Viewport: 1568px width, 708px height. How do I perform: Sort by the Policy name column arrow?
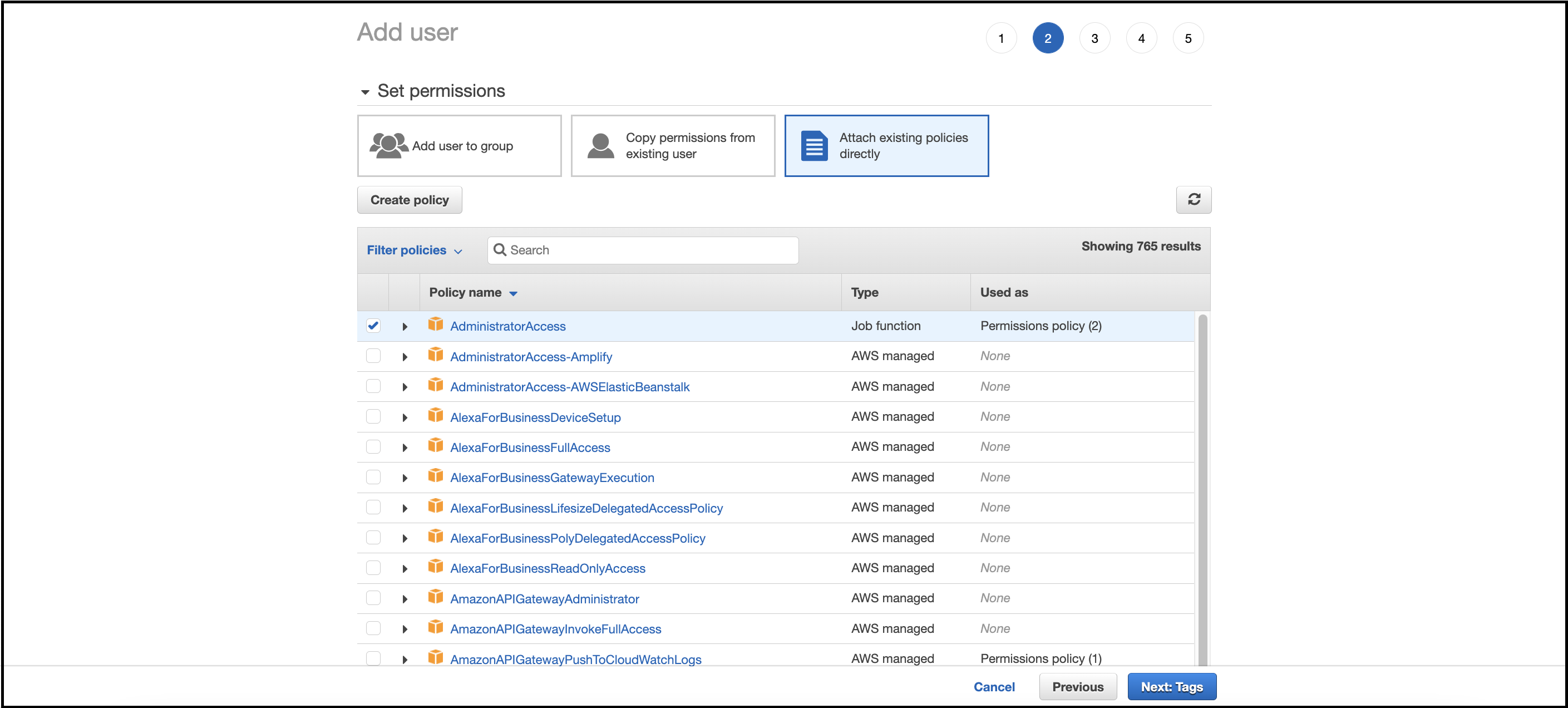(513, 294)
